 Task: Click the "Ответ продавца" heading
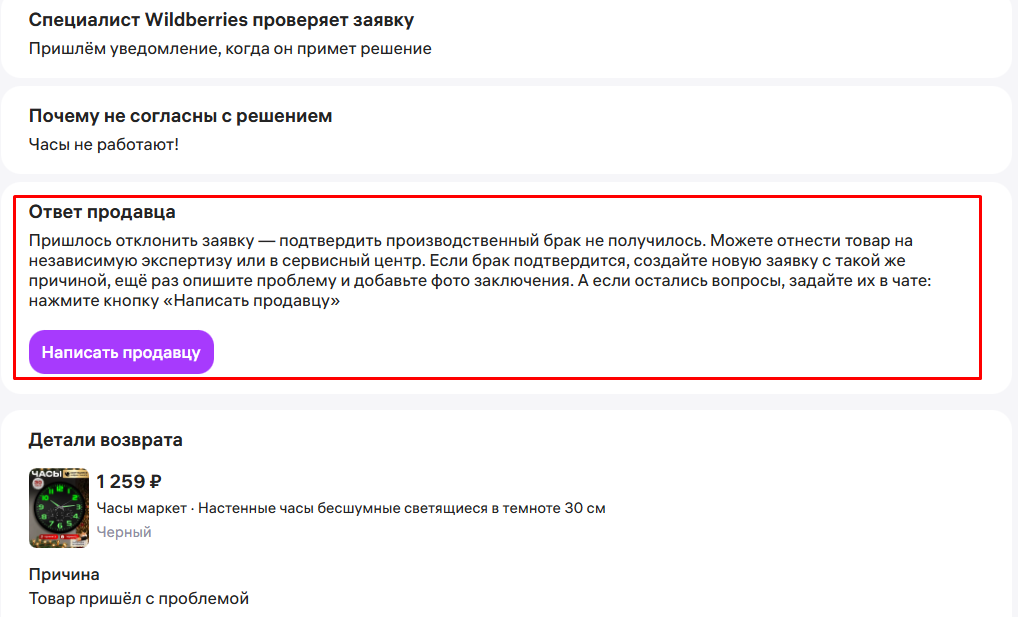pos(102,212)
